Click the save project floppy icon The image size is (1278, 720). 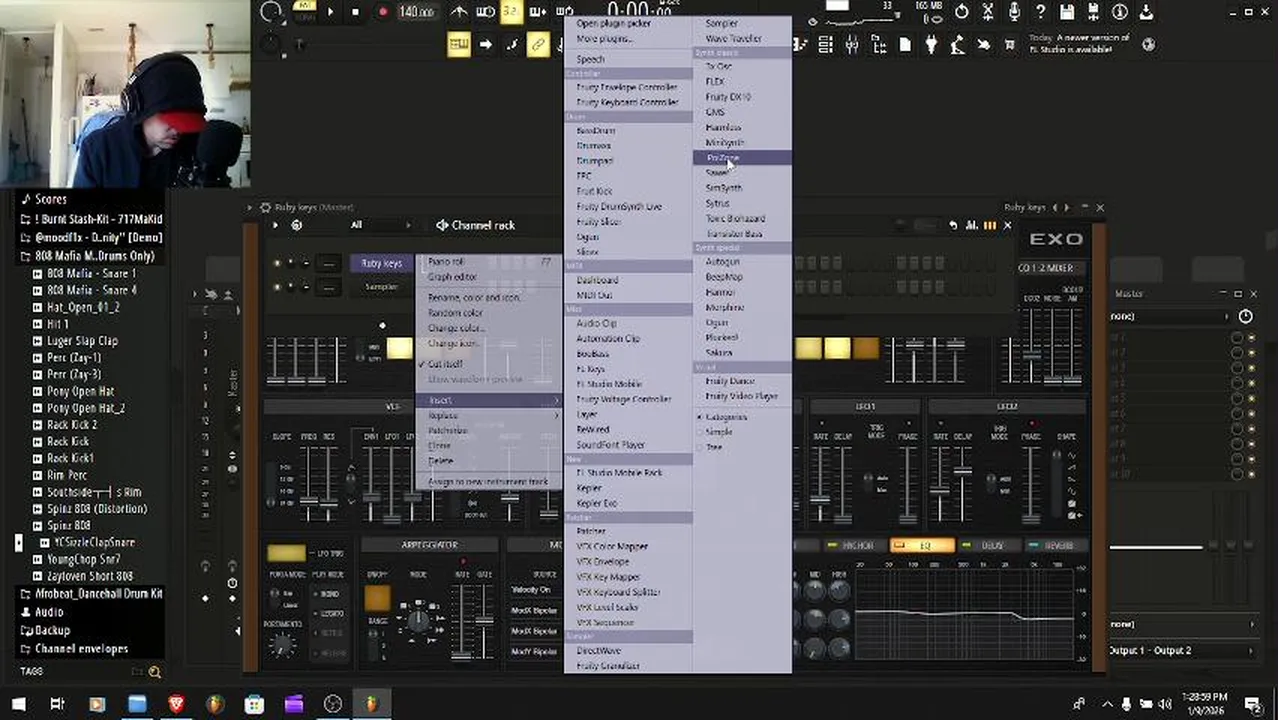pos(1067,12)
